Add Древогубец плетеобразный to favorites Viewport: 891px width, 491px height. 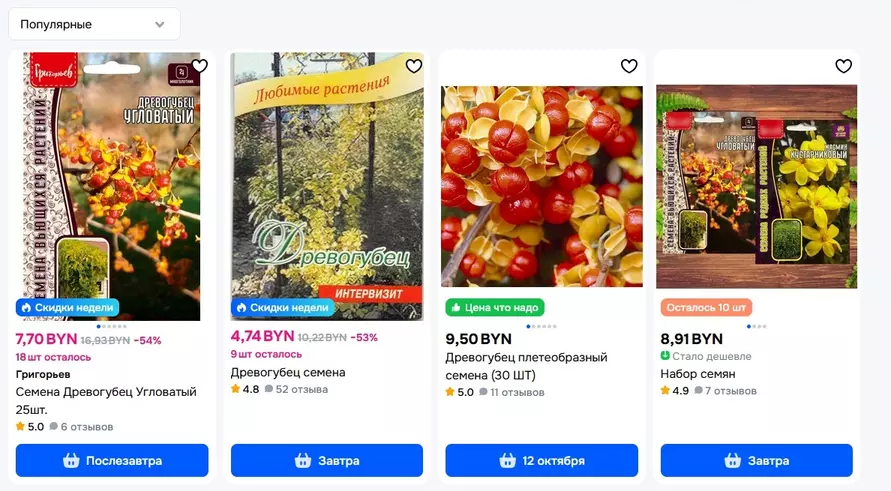629,66
